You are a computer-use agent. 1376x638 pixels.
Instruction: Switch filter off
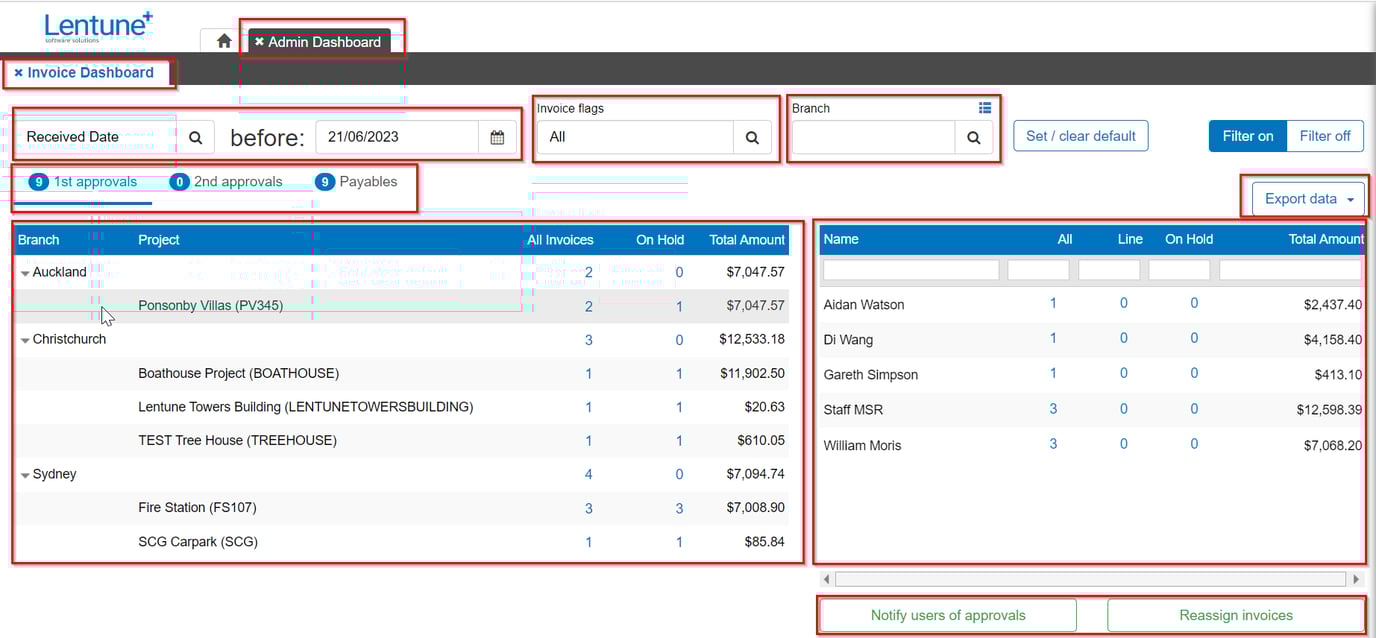[1324, 136]
